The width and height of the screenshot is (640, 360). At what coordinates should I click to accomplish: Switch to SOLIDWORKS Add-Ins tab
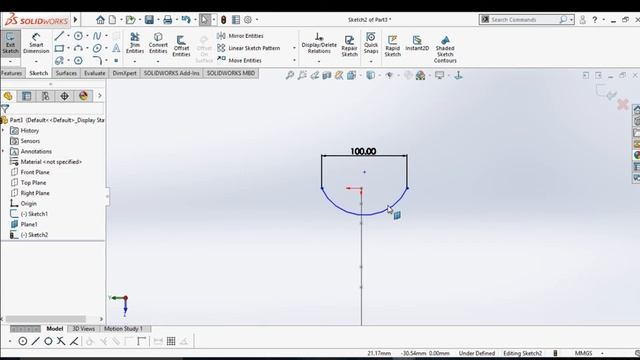pyautogui.click(x=171, y=73)
